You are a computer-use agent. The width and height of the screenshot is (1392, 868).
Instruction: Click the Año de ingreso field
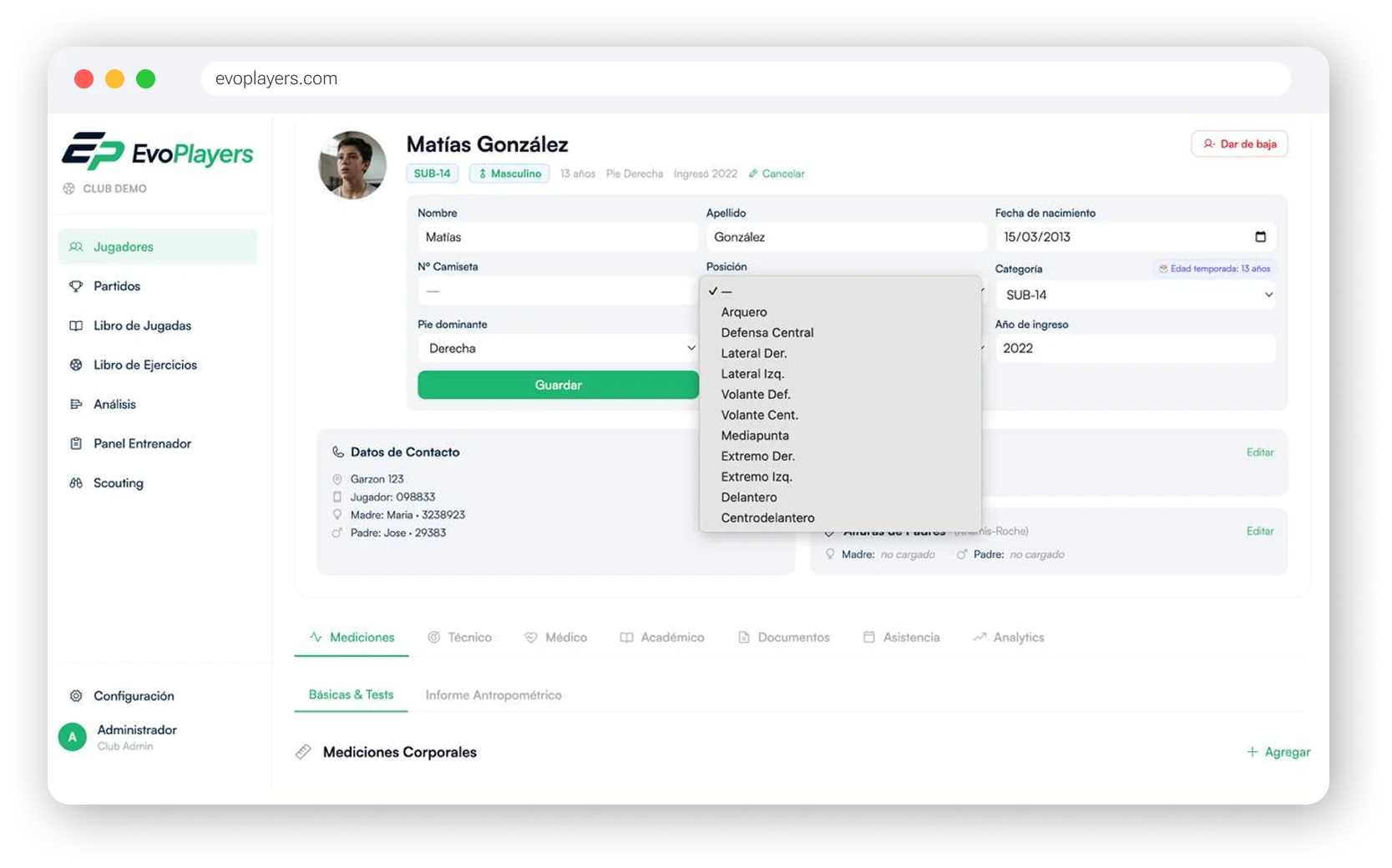[1135, 348]
